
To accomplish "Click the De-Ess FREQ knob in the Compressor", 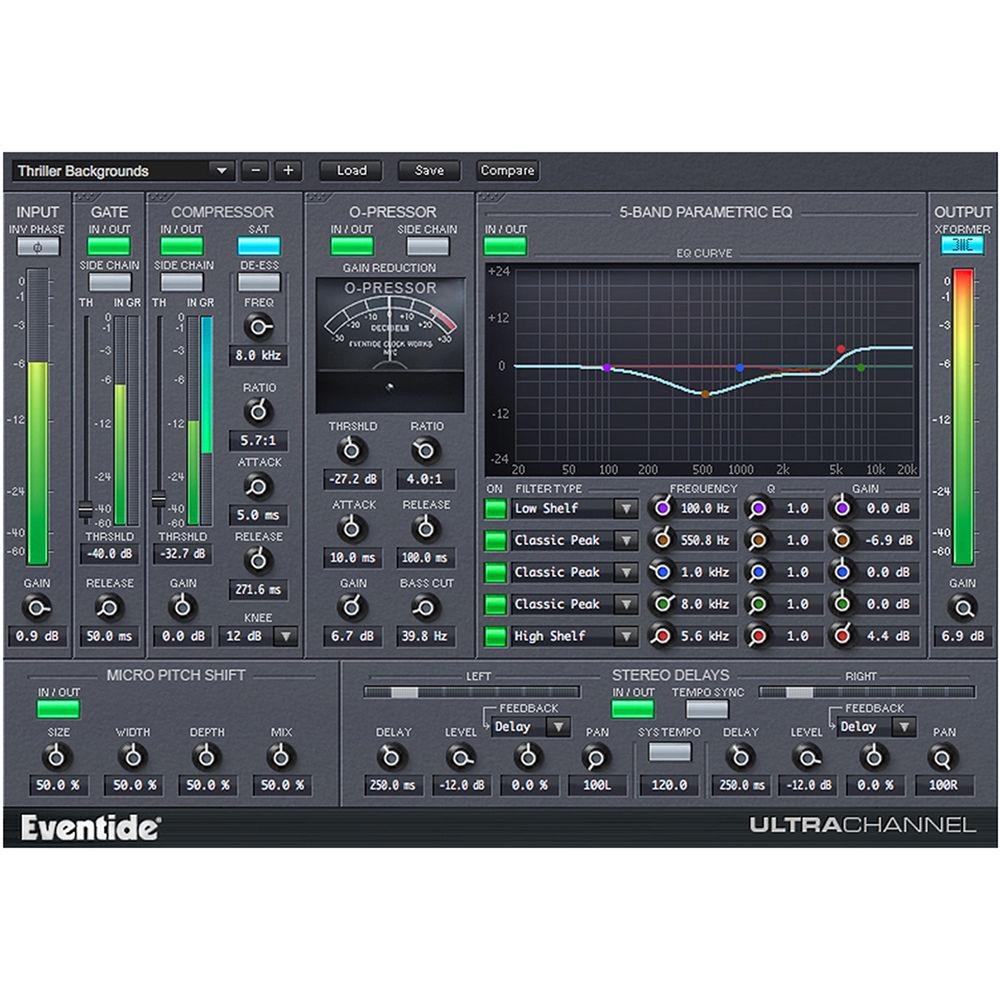I will [x=259, y=325].
